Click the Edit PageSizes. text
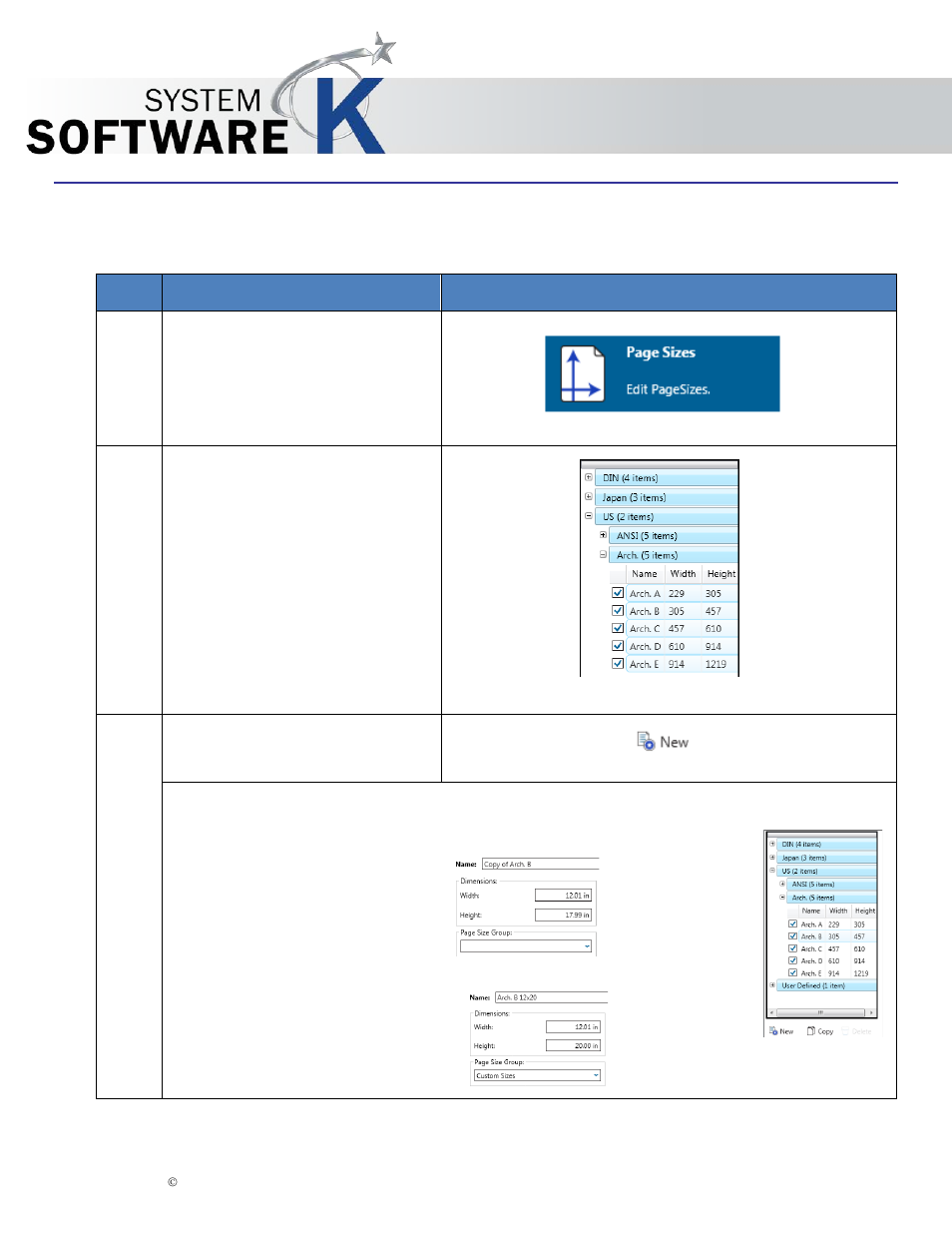952x1233 pixels. tap(668, 390)
